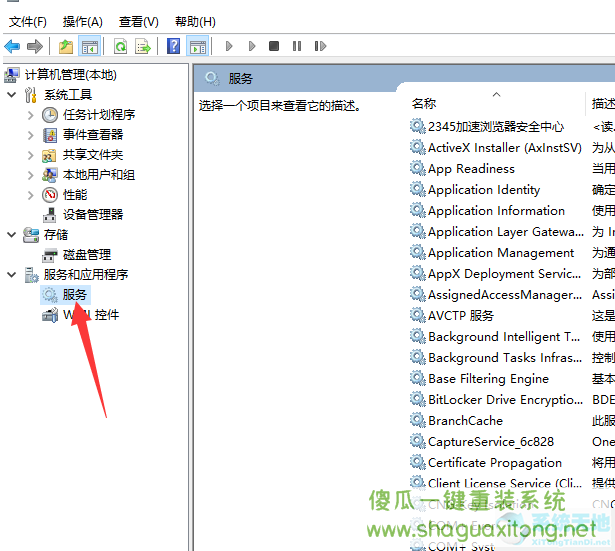Click the Refresh toolbar icon
The width and height of the screenshot is (615, 551).
pos(120,46)
